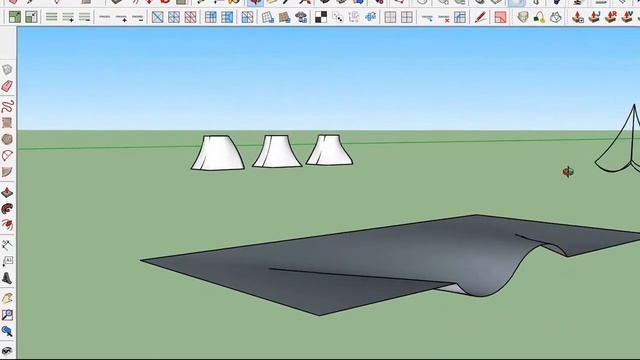Click the gray cloud-shaped icon
The height and width of the screenshot is (360, 640).
[x=301, y=17]
